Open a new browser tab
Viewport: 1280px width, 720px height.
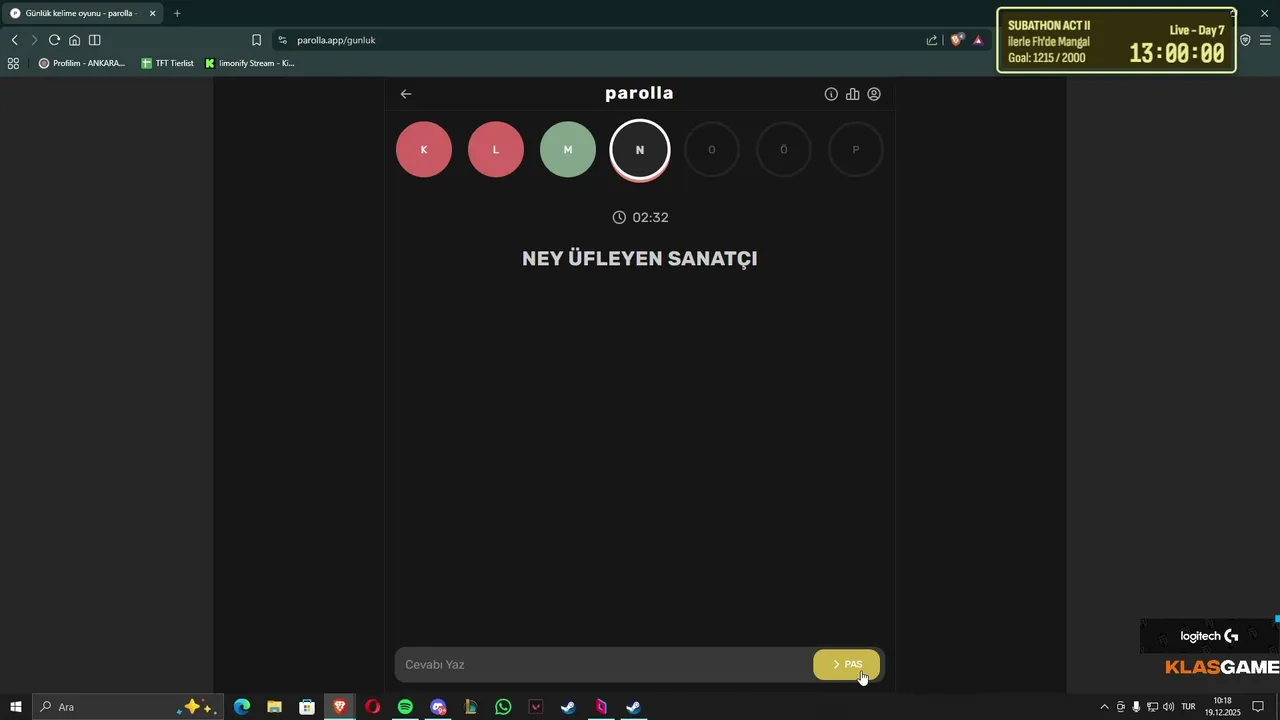[177, 13]
